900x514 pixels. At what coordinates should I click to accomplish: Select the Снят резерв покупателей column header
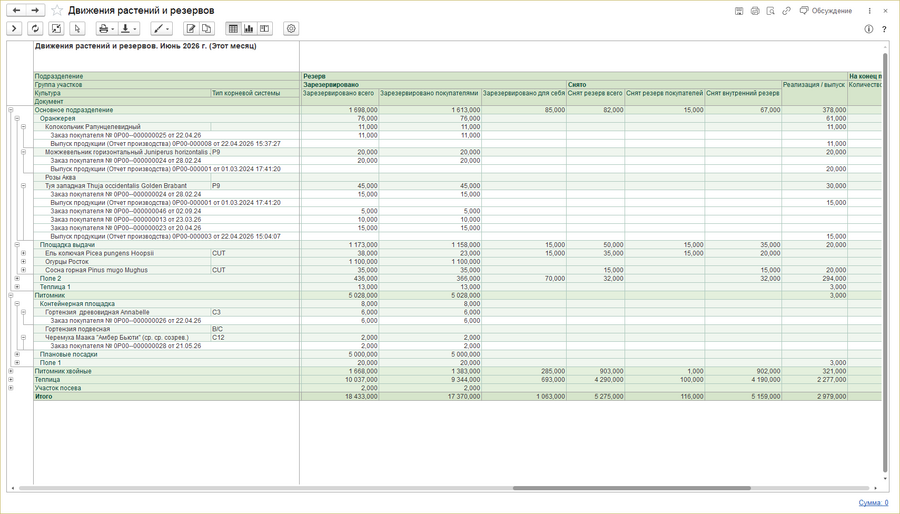(x=665, y=97)
